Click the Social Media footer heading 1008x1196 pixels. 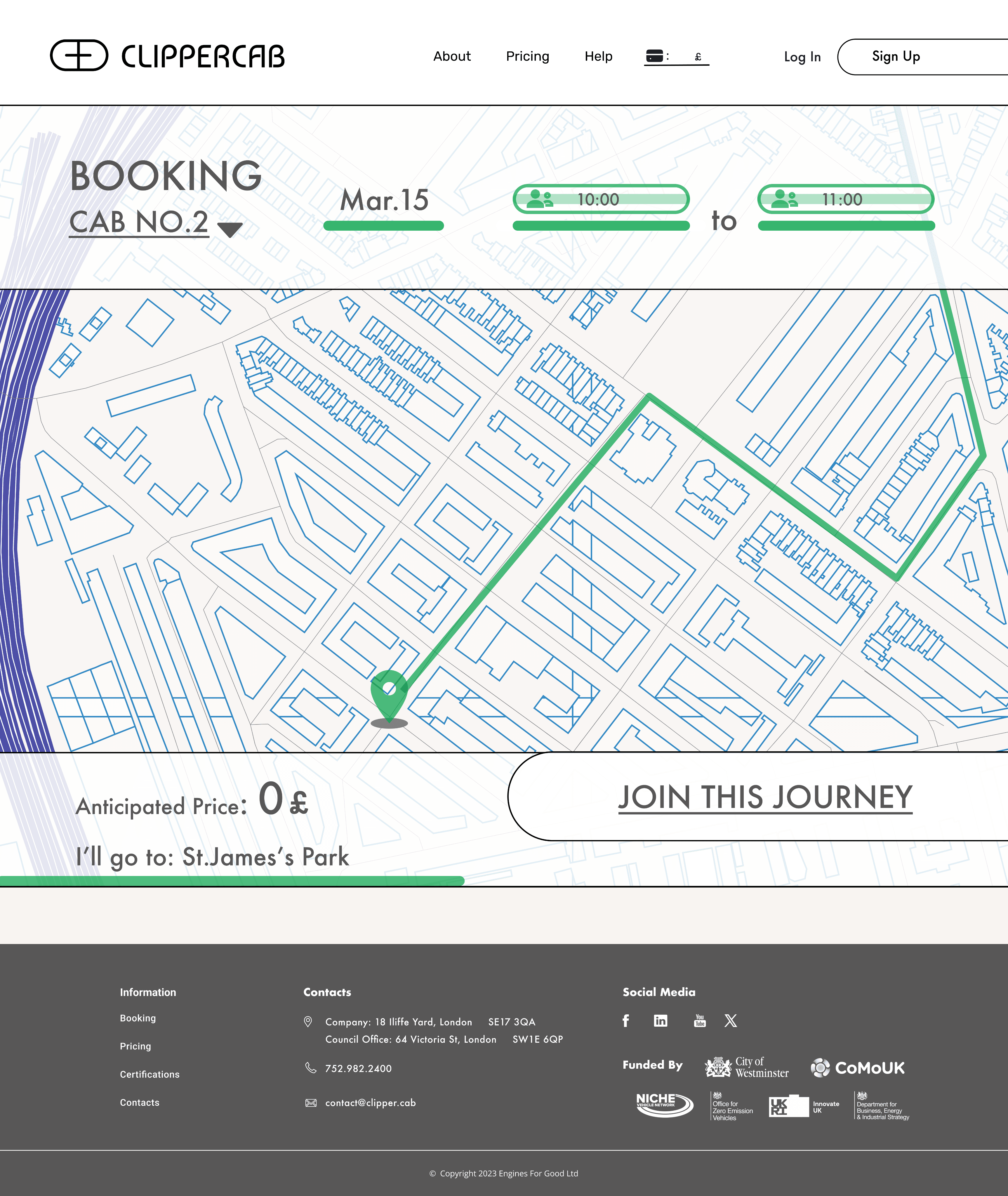click(659, 992)
